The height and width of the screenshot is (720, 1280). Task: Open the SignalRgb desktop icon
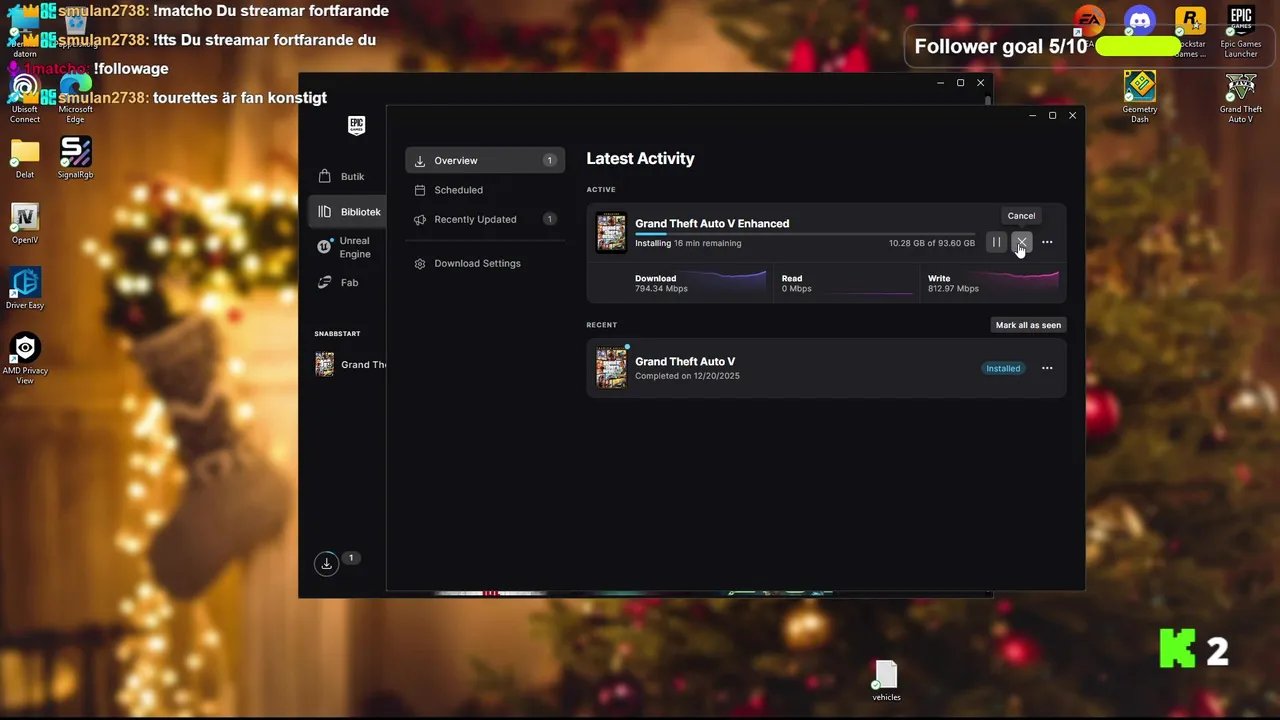[x=76, y=158]
